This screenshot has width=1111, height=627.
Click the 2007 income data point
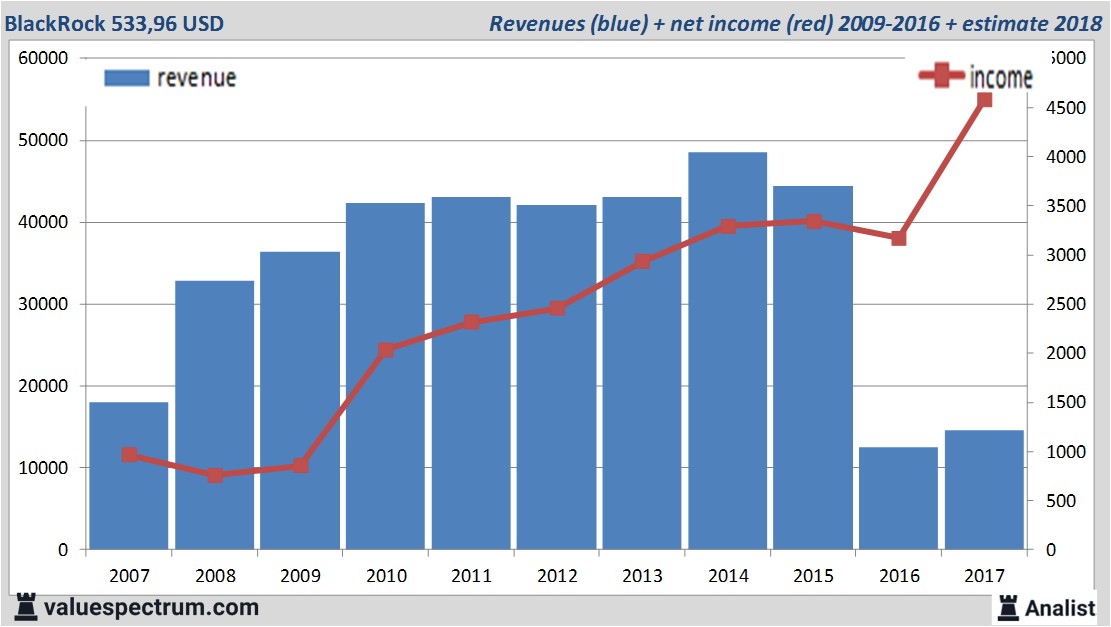[x=130, y=455]
